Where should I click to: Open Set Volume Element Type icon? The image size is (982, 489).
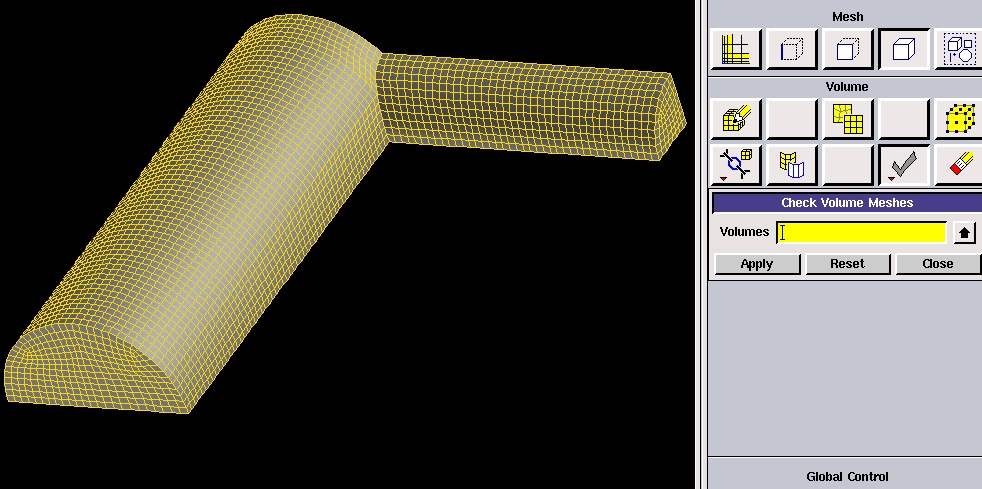pos(958,120)
